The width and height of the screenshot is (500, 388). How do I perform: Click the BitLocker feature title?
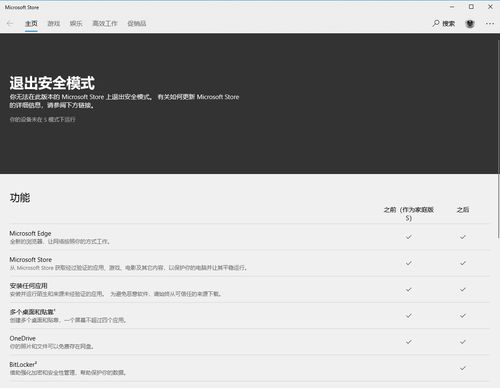point(23,364)
